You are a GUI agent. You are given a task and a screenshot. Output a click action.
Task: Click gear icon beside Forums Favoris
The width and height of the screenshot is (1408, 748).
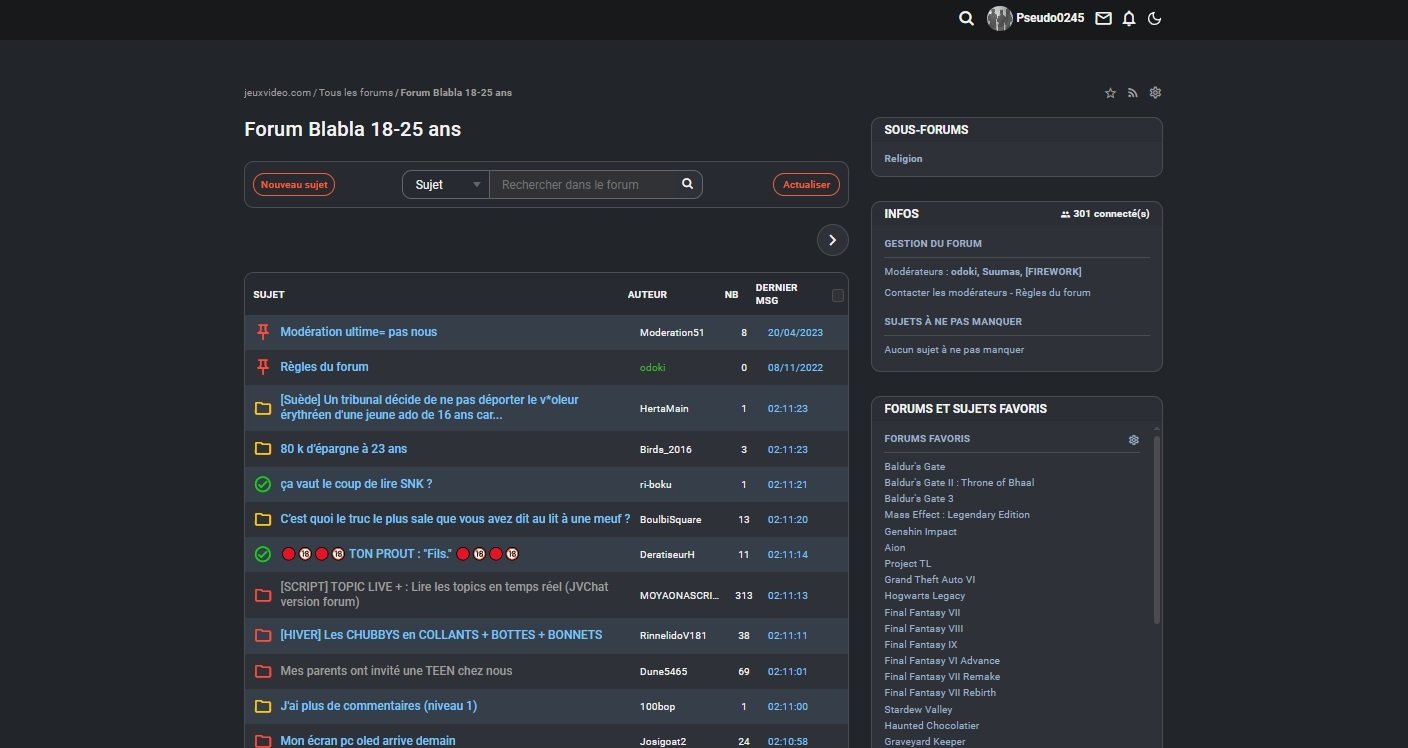point(1133,439)
